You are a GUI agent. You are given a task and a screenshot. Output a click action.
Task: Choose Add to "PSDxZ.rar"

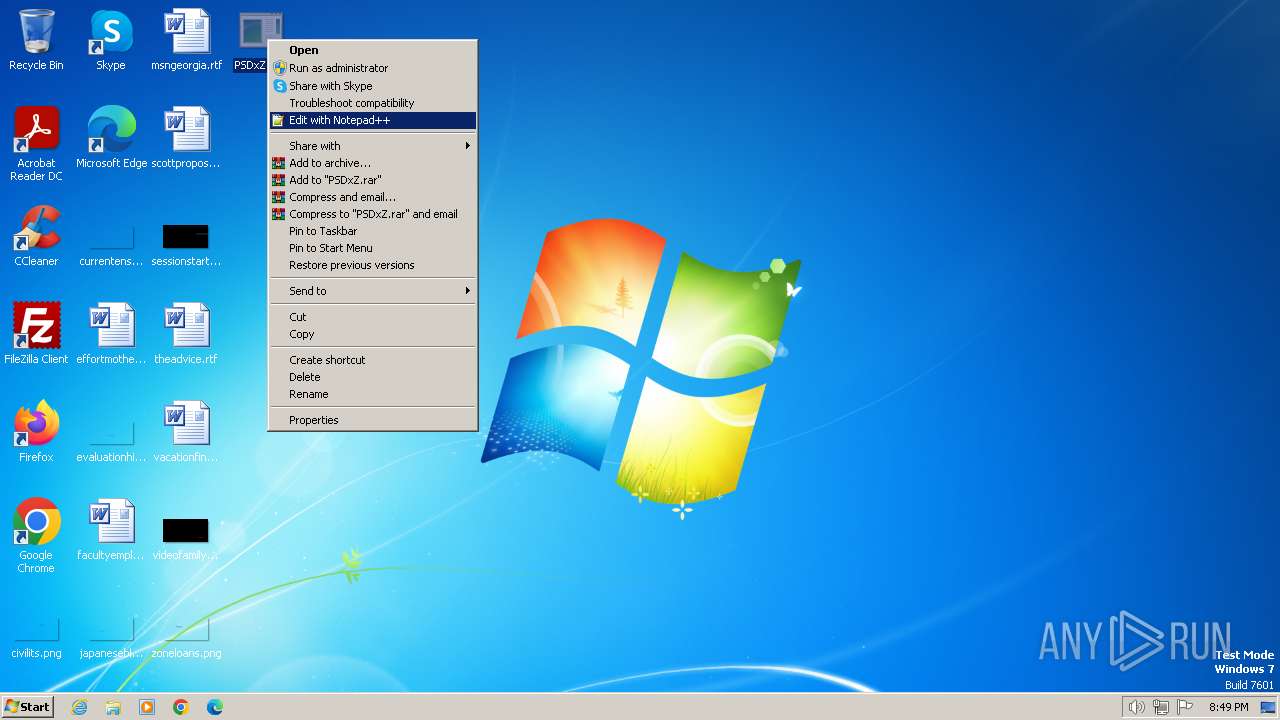pyautogui.click(x=373, y=180)
